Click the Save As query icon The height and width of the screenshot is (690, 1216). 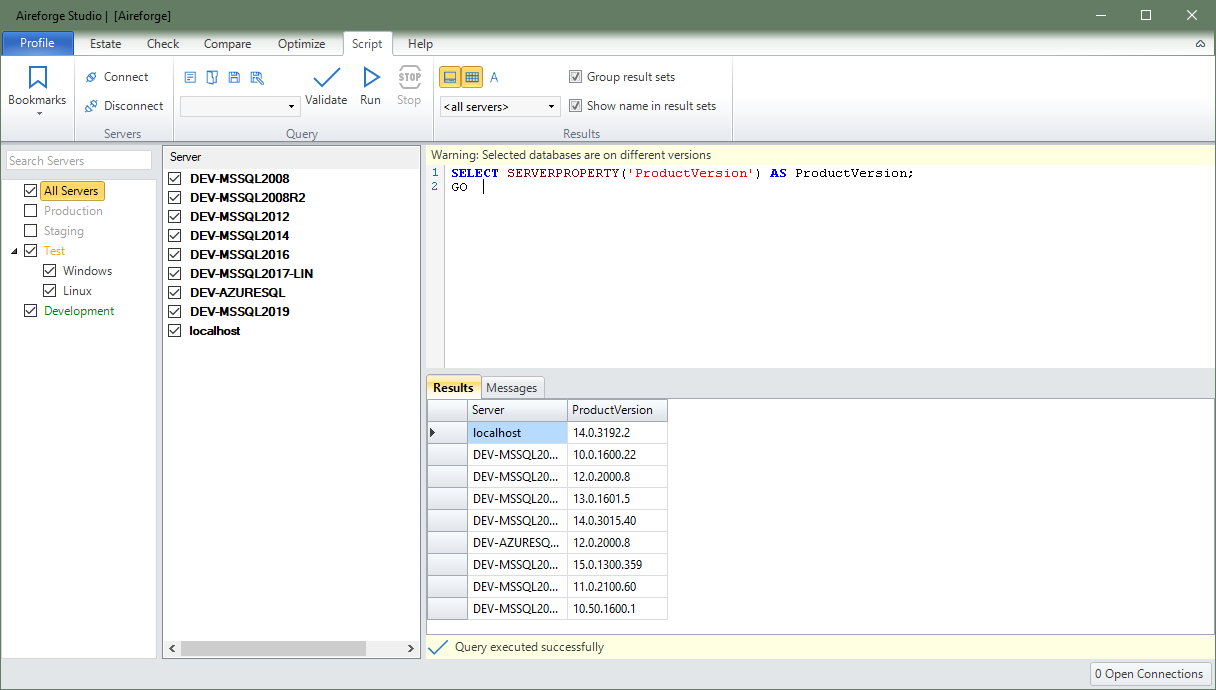click(x=257, y=77)
